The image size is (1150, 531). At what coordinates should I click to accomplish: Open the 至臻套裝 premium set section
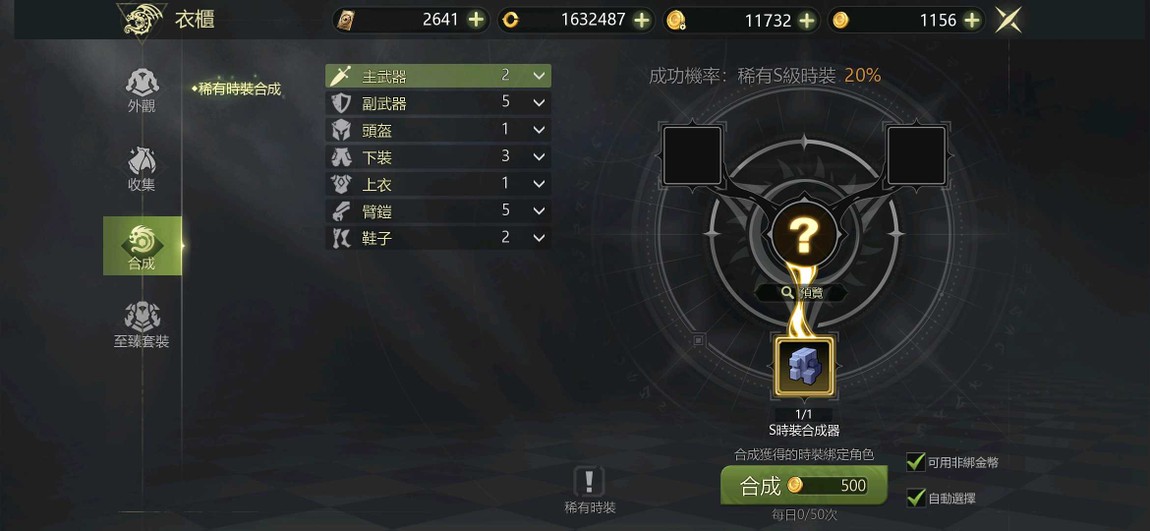(x=142, y=325)
